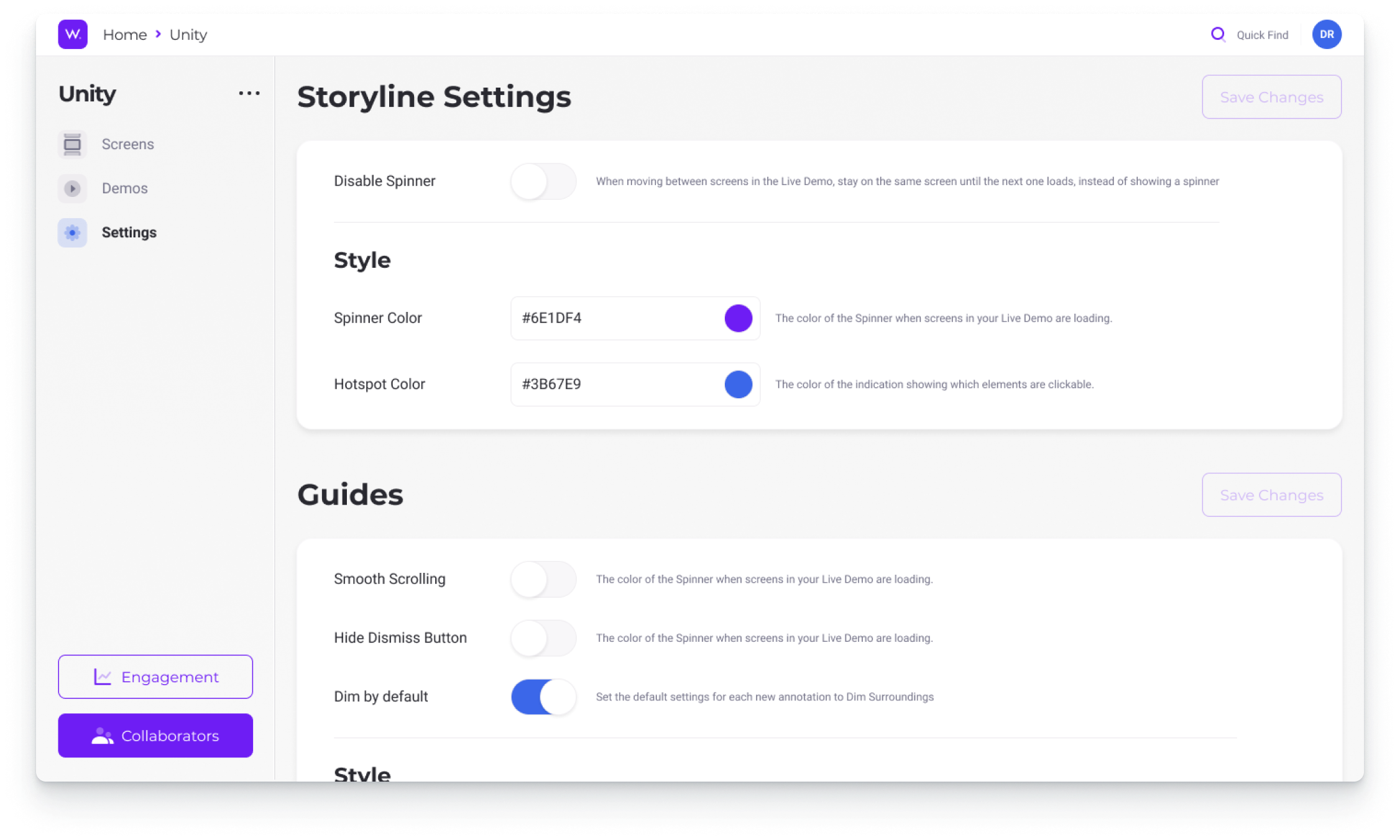Enable Hide Dismiss Button toggle
This screenshot has width=1400, height=840.
543,638
